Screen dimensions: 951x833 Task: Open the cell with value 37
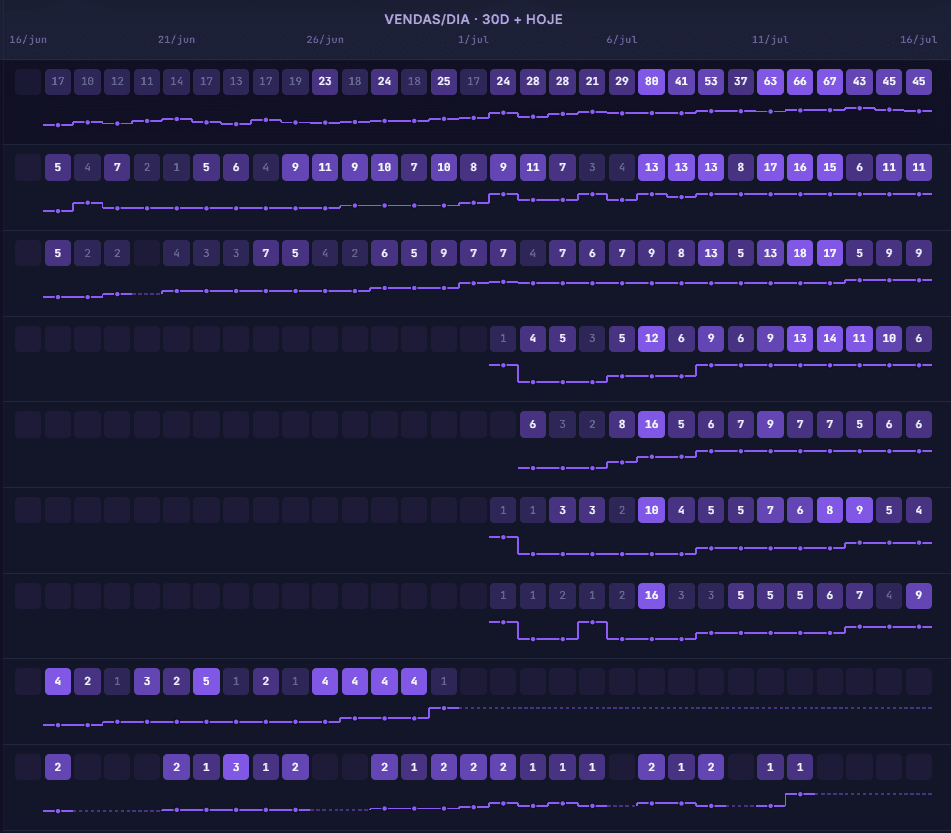click(x=741, y=81)
